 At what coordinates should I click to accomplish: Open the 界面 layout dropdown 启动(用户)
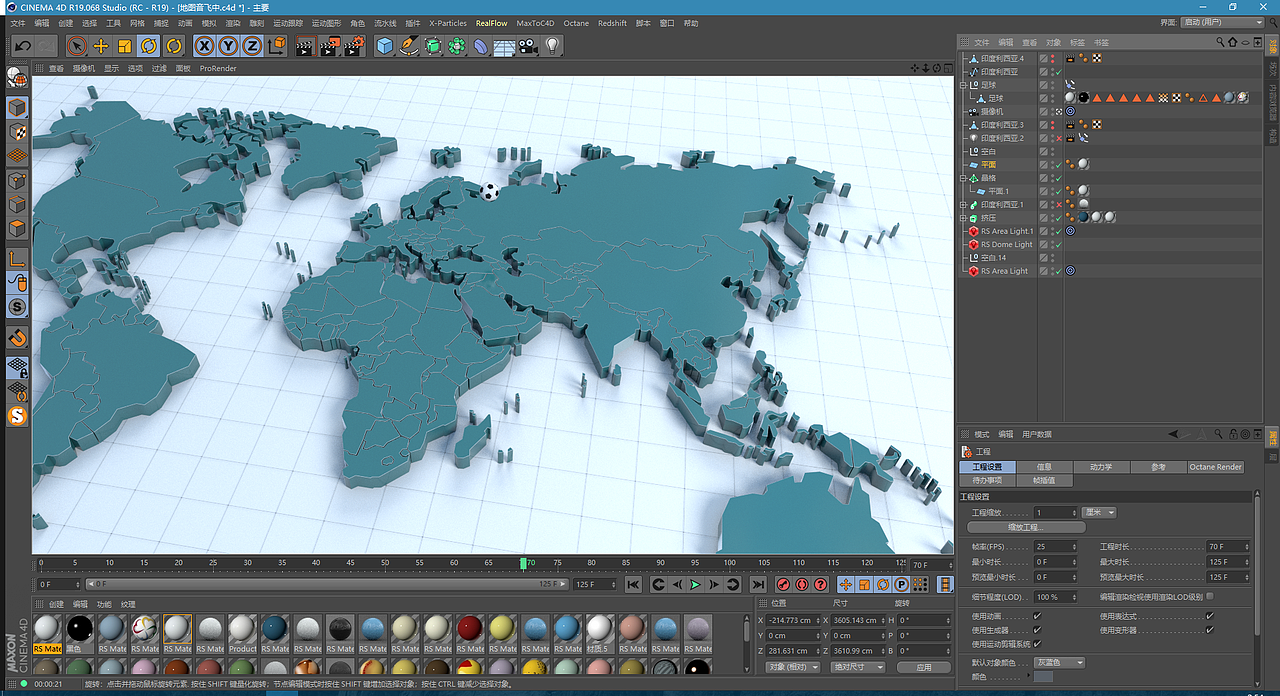click(1223, 22)
